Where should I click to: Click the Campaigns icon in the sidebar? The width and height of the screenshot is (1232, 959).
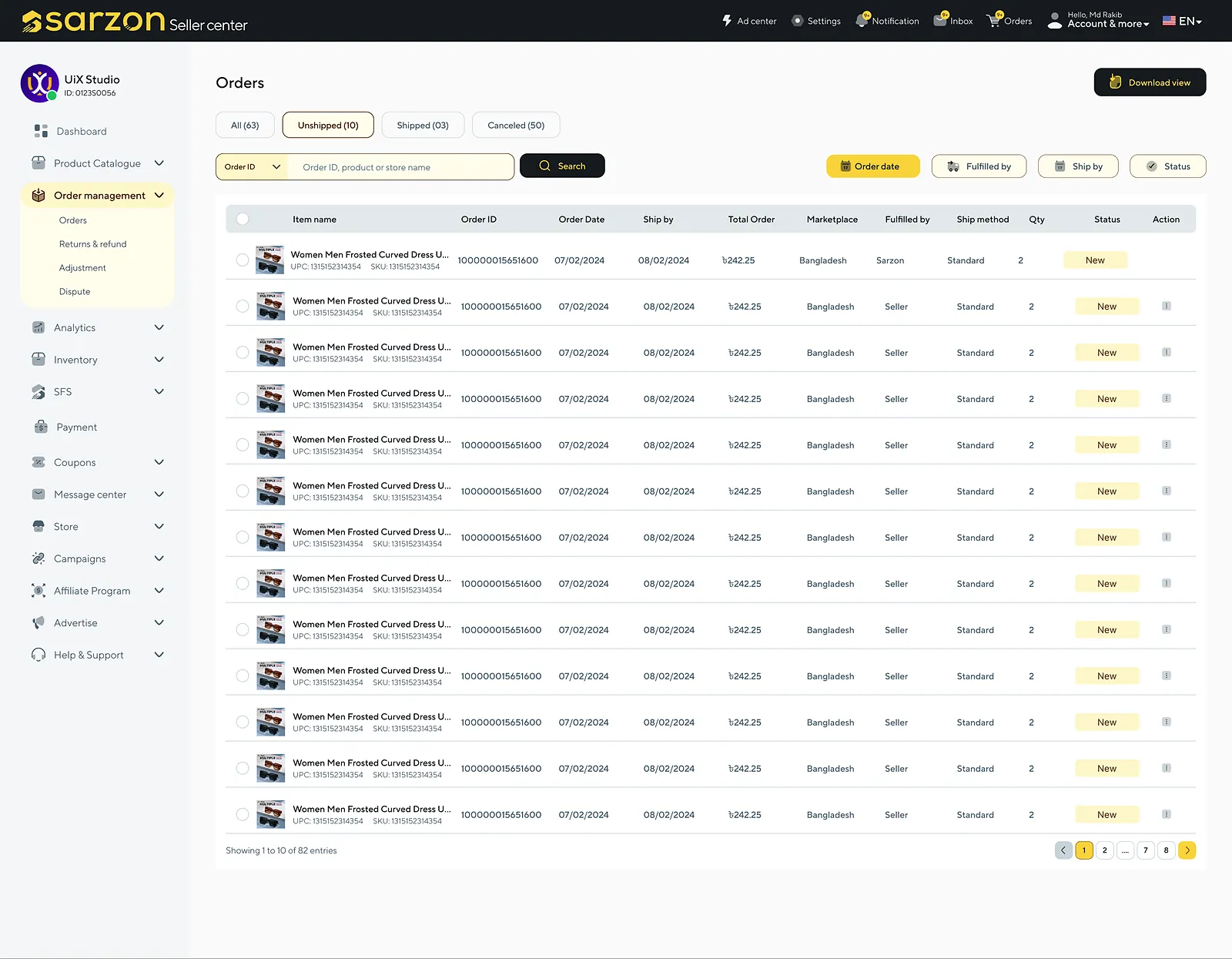(x=38, y=558)
